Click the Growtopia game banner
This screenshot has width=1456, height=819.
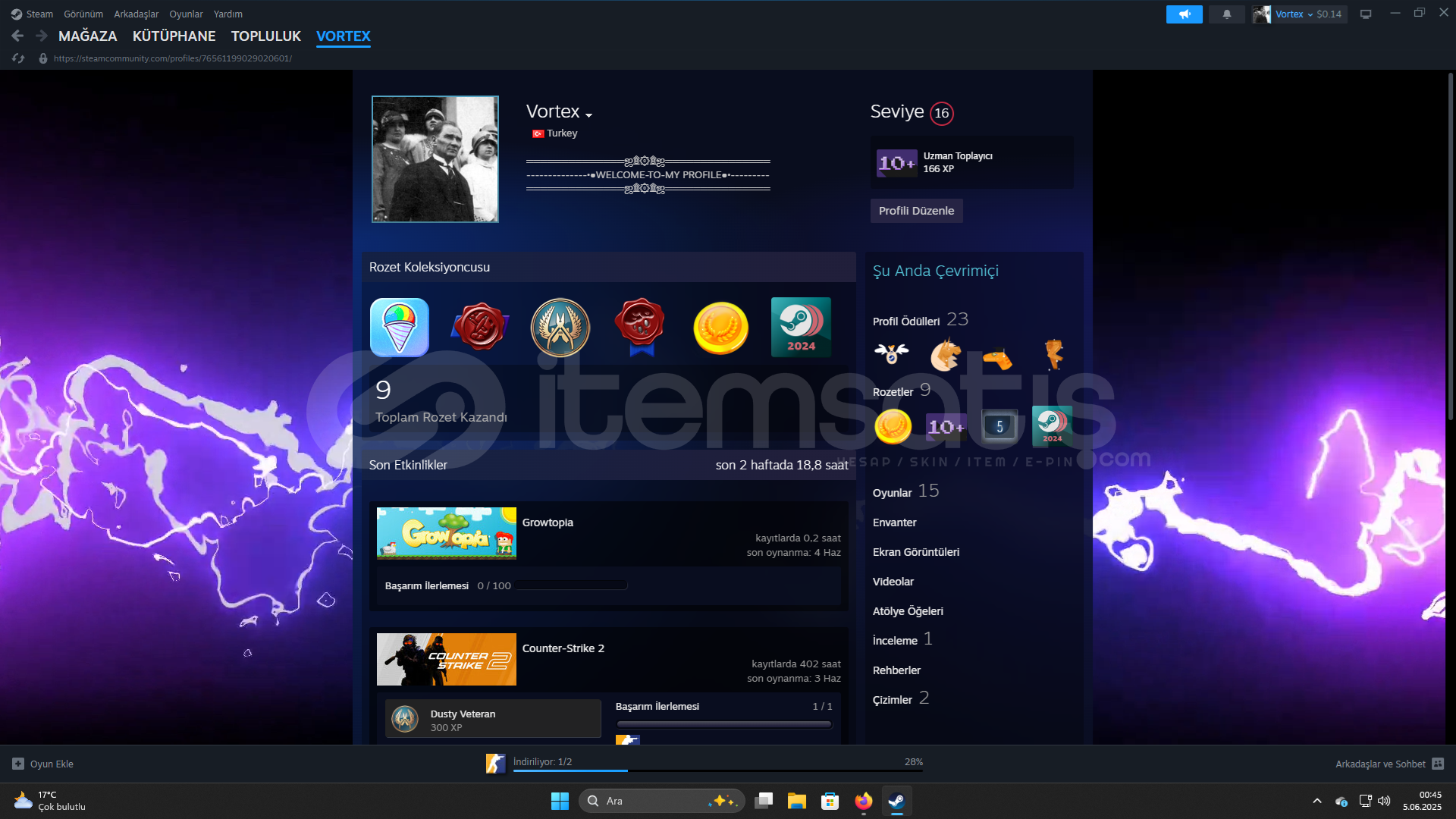(x=447, y=533)
